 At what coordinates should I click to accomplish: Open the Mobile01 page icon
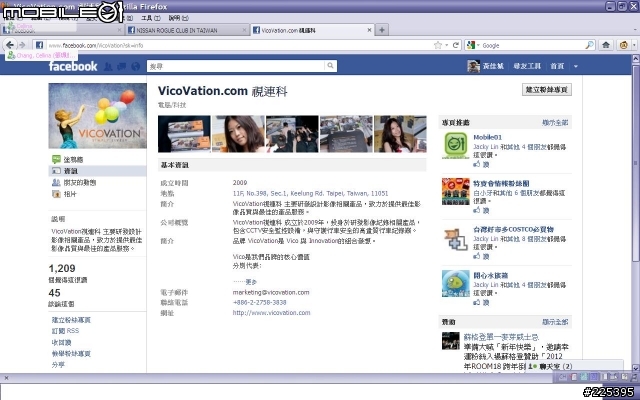pos(456,145)
